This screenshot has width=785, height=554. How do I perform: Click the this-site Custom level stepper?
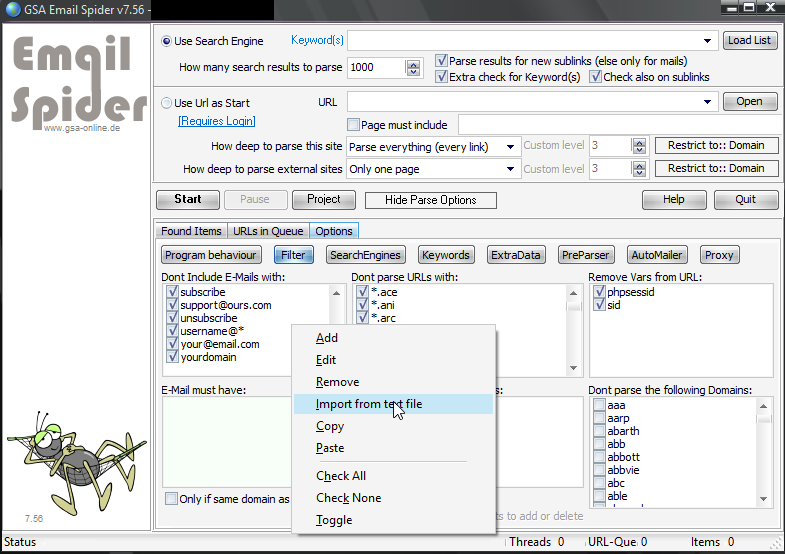pos(639,146)
